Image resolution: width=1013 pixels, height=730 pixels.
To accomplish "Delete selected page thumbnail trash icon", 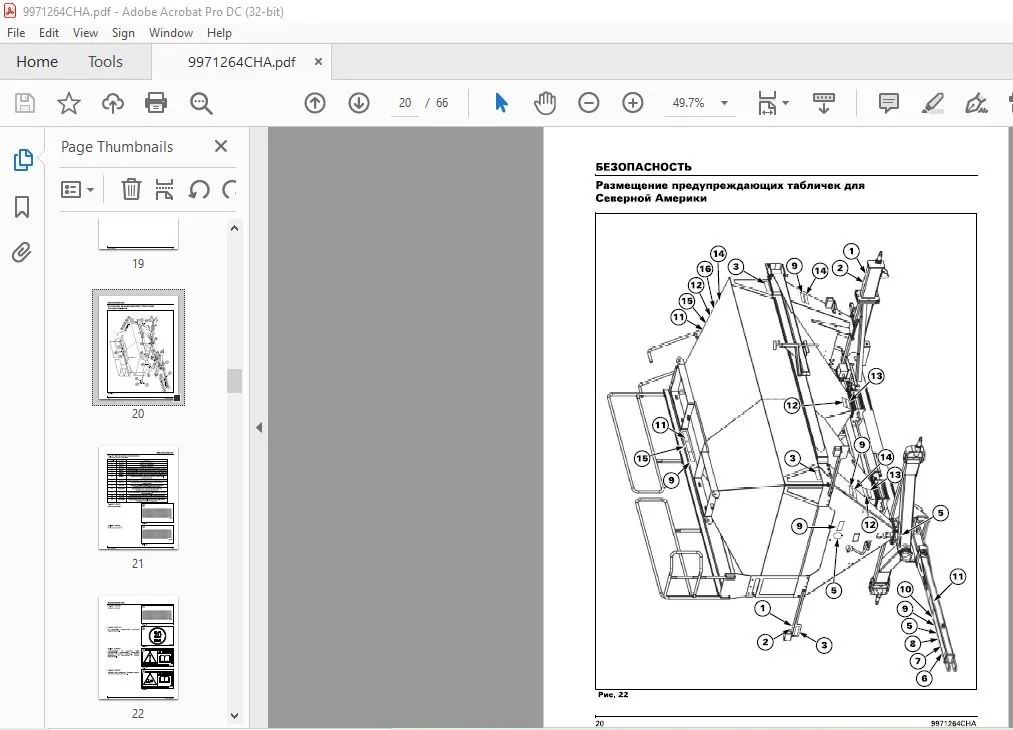I will [x=131, y=189].
